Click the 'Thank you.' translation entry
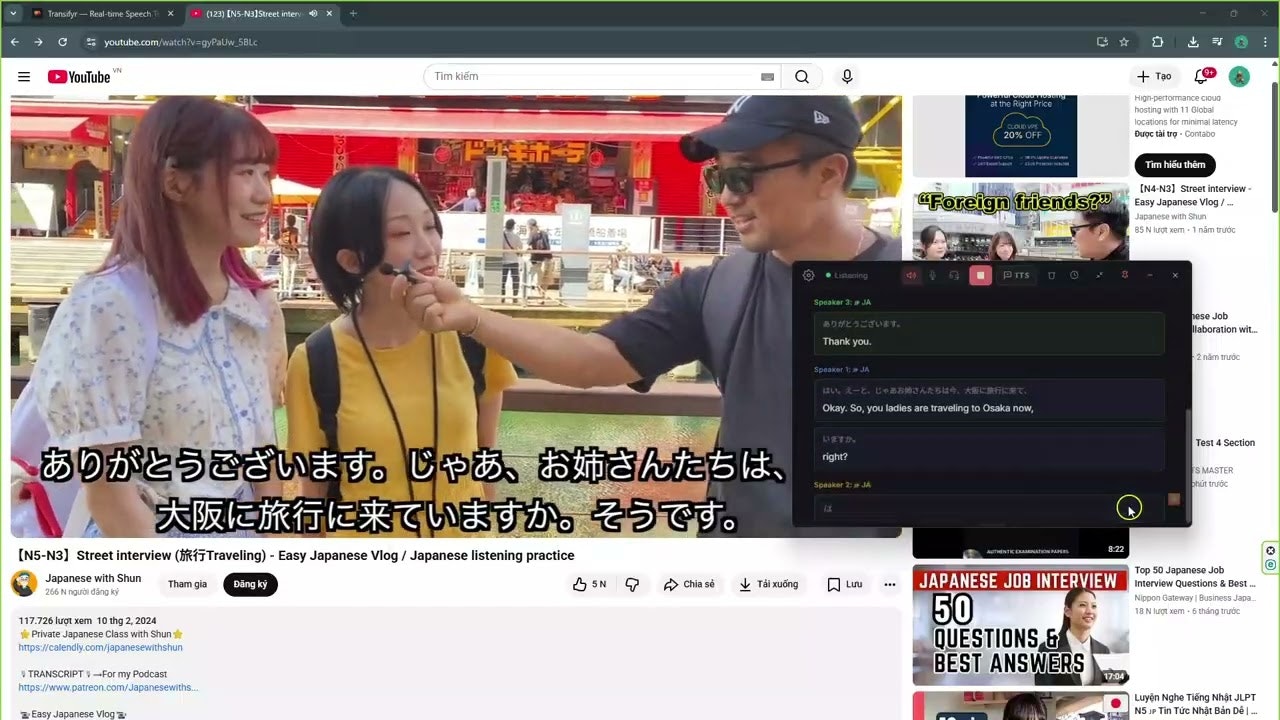The image size is (1280, 720). [989, 333]
